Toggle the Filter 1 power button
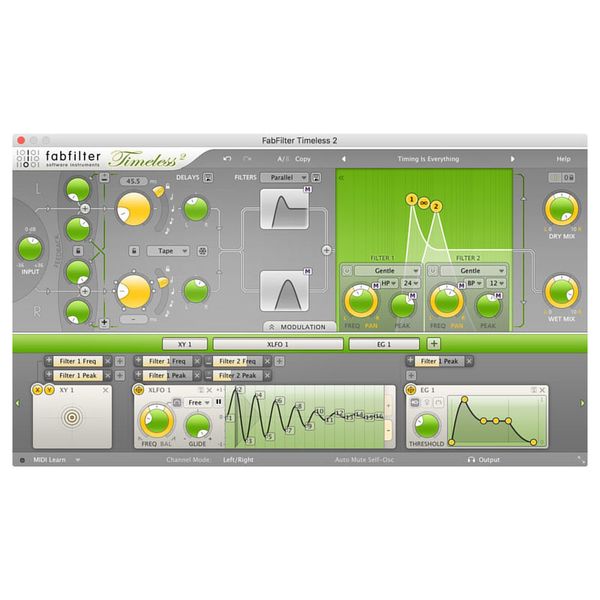Image resolution: width=600 pixels, height=600 pixels. [347, 271]
